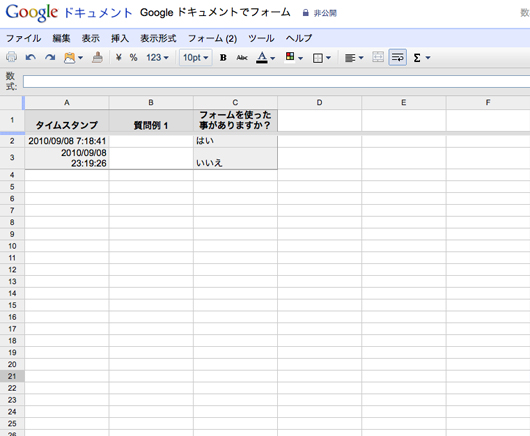The image size is (530, 436).
Task: Select column A header
Action: (67, 102)
